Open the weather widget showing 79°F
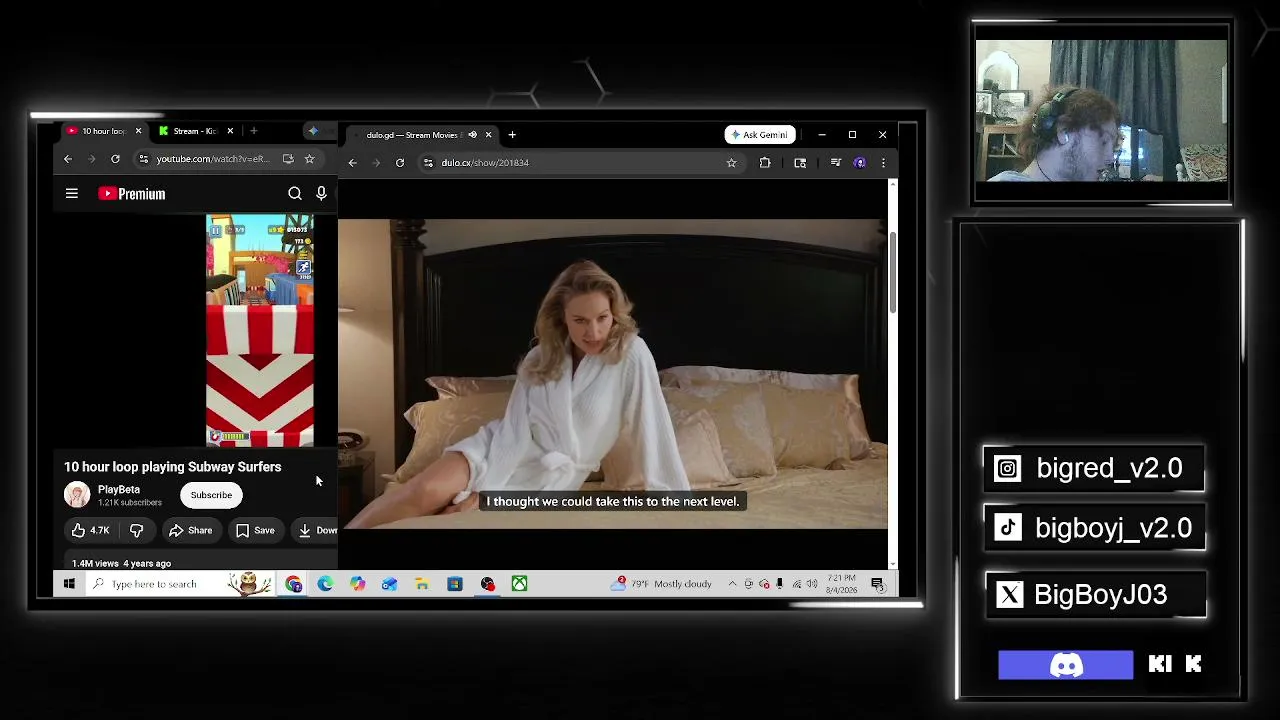Screen dimensions: 1280x720 tap(663, 584)
